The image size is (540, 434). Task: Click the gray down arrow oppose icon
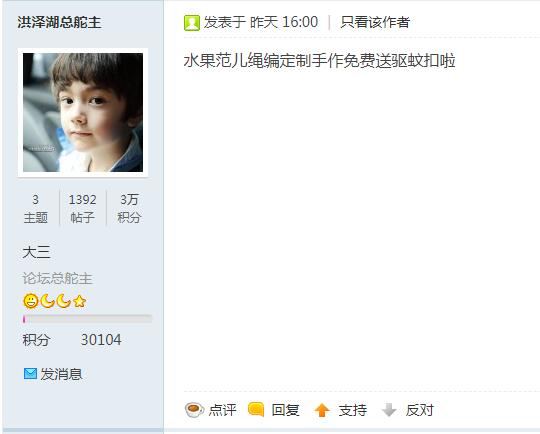pos(389,410)
